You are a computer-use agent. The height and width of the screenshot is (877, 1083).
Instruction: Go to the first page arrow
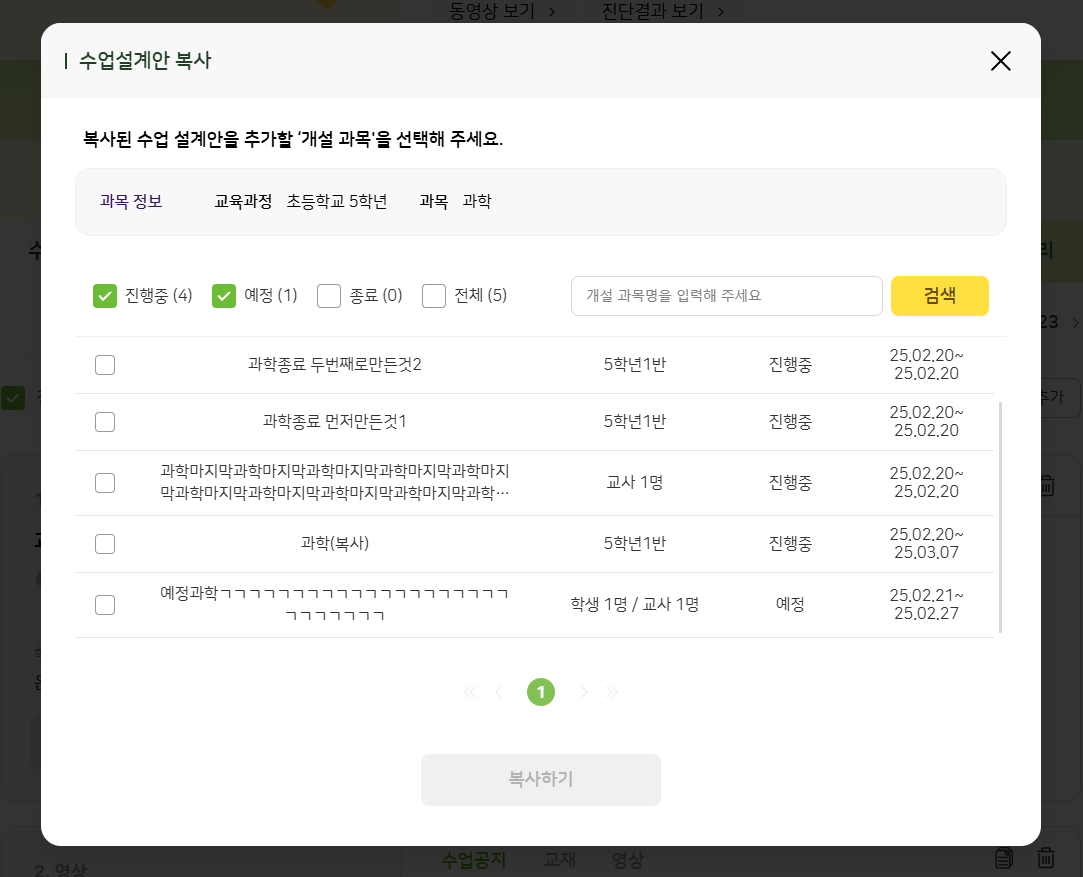coord(470,692)
